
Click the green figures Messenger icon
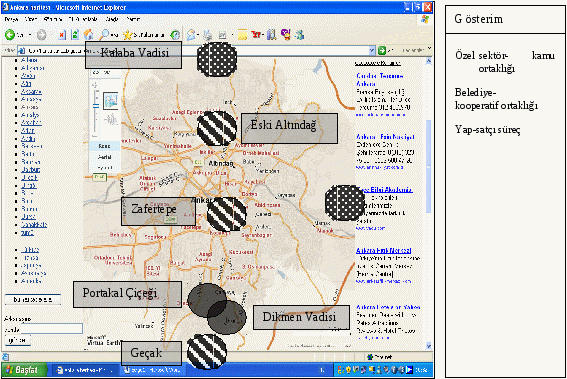coord(299,35)
